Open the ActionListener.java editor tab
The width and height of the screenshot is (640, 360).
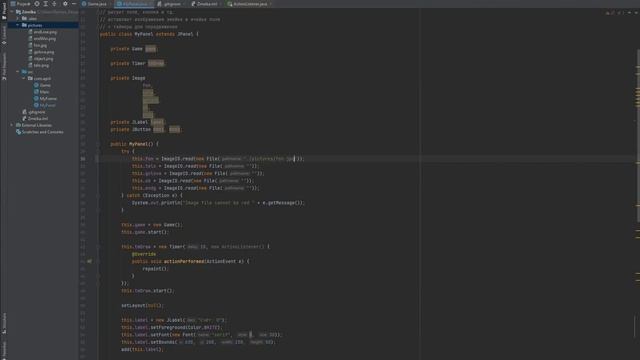tap(248, 4)
